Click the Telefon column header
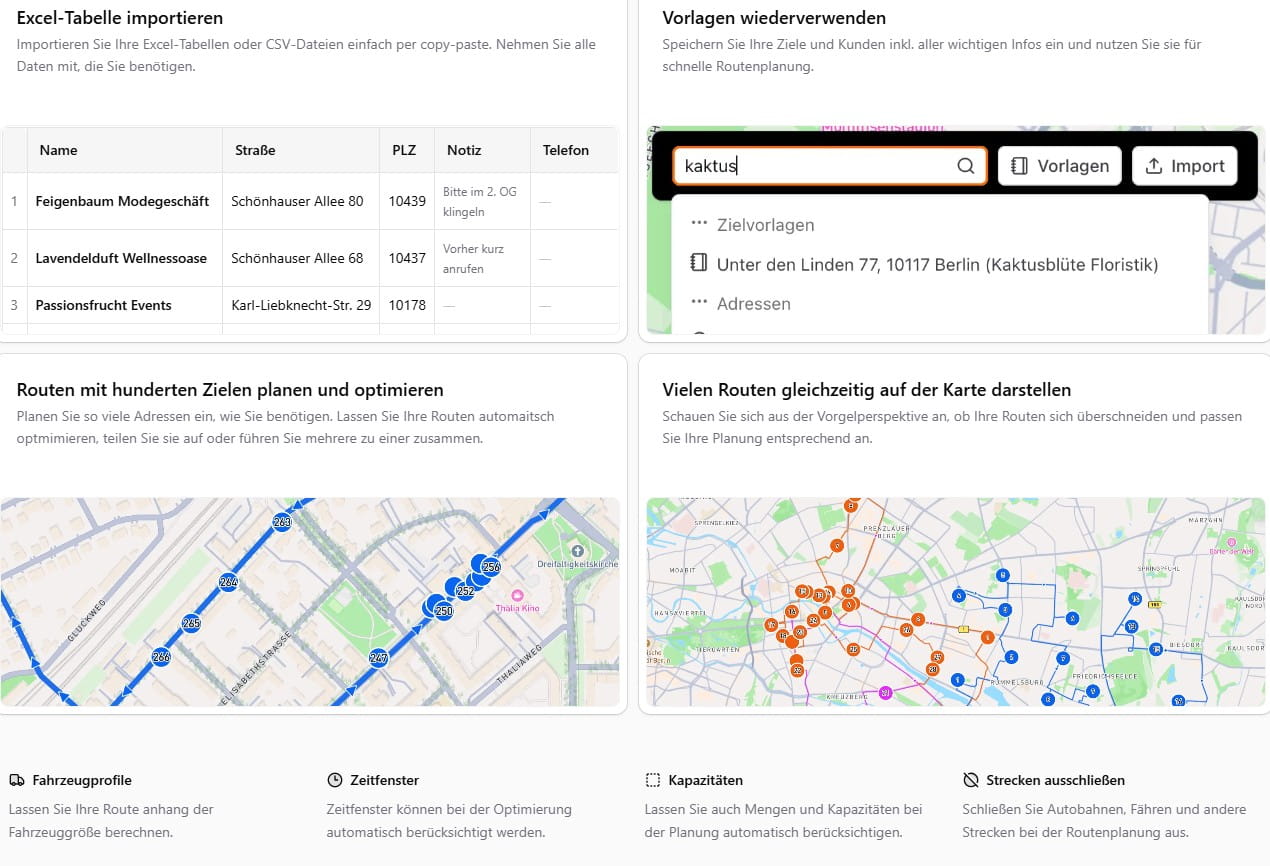The width and height of the screenshot is (1270, 866). click(574, 150)
